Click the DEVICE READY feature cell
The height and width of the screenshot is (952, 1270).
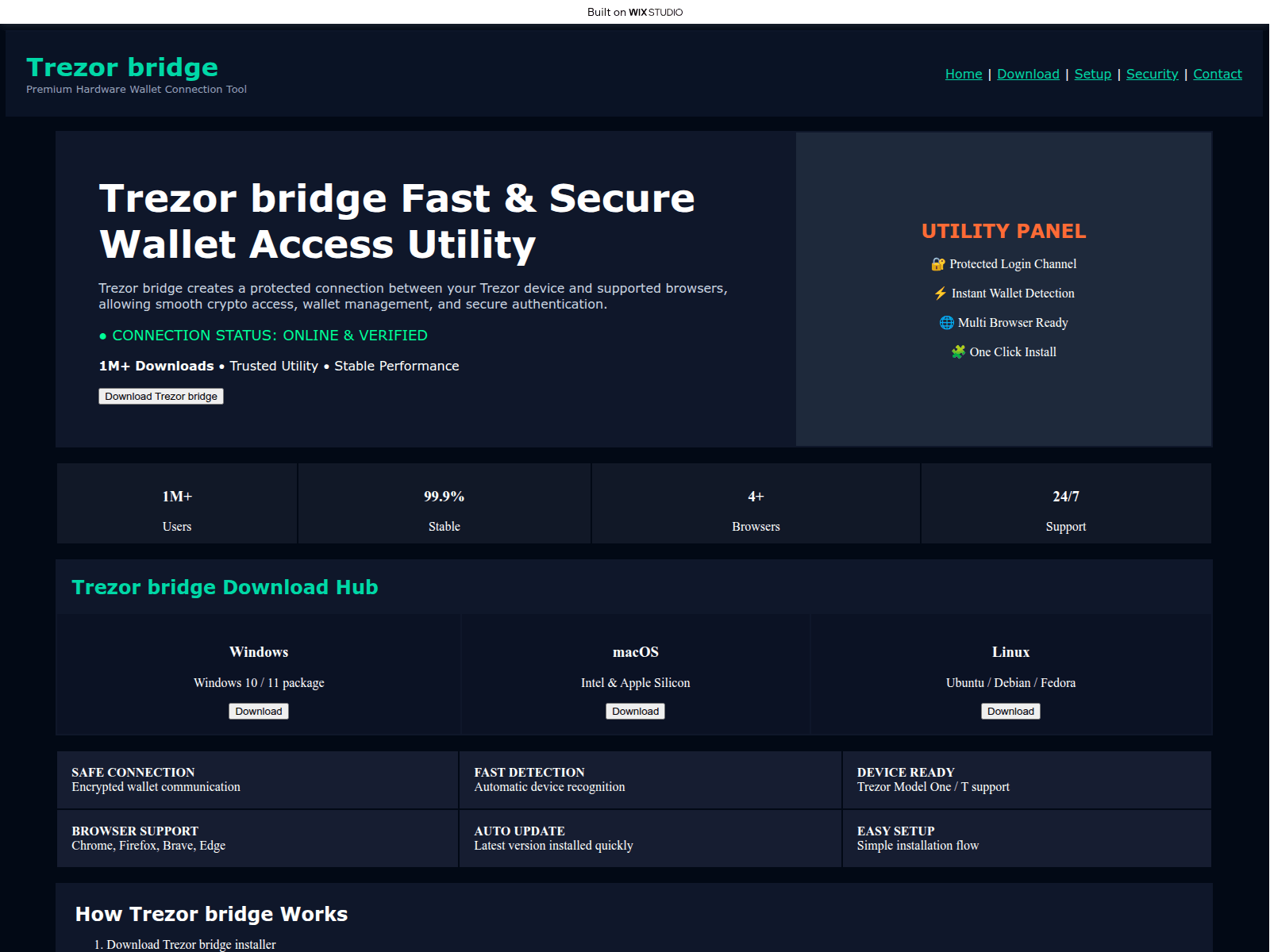[1027, 780]
